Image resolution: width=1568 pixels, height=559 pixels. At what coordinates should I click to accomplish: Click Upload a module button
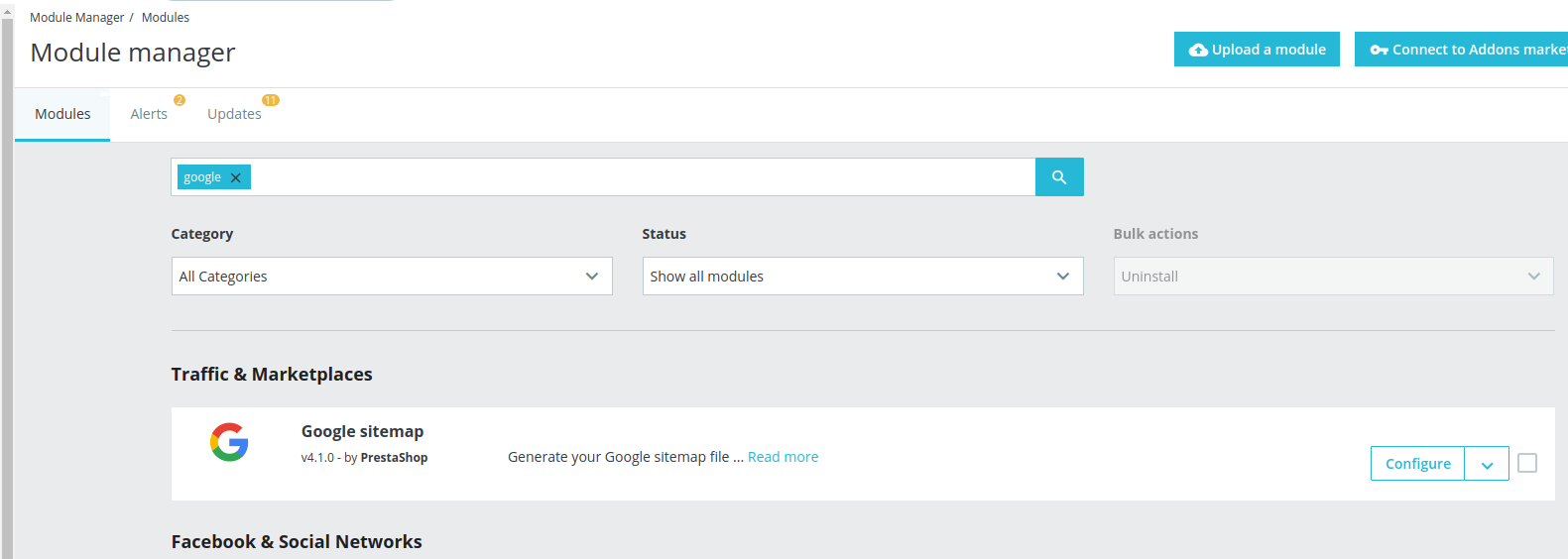pyautogui.click(x=1257, y=50)
